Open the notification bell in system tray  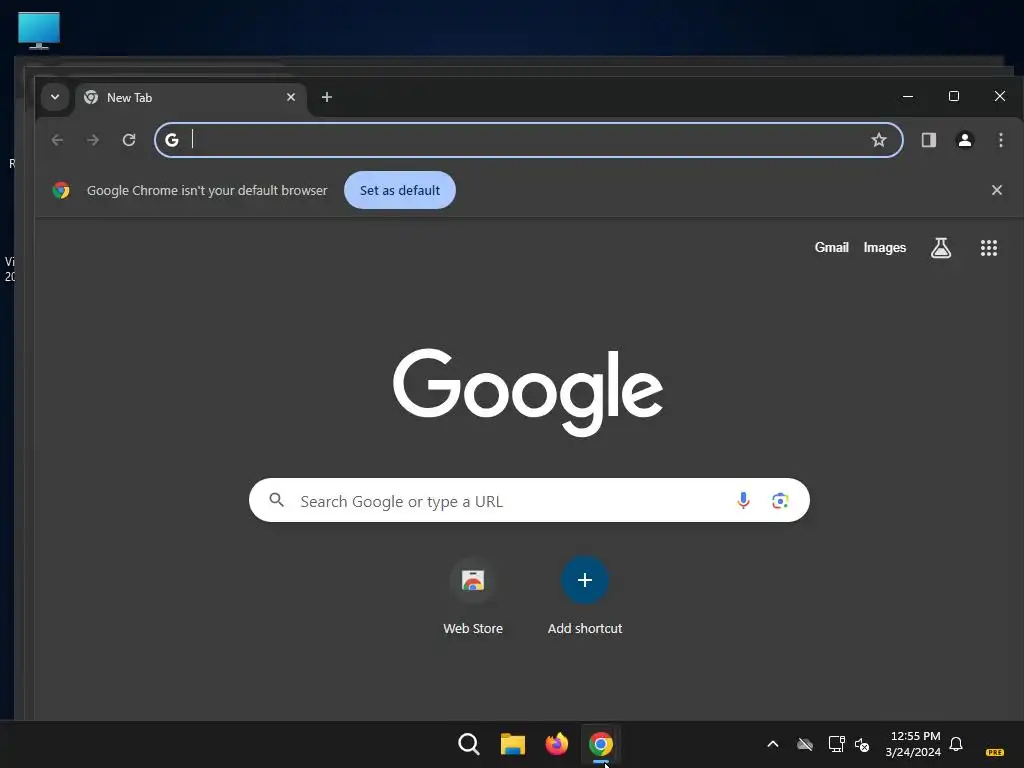[956, 744]
